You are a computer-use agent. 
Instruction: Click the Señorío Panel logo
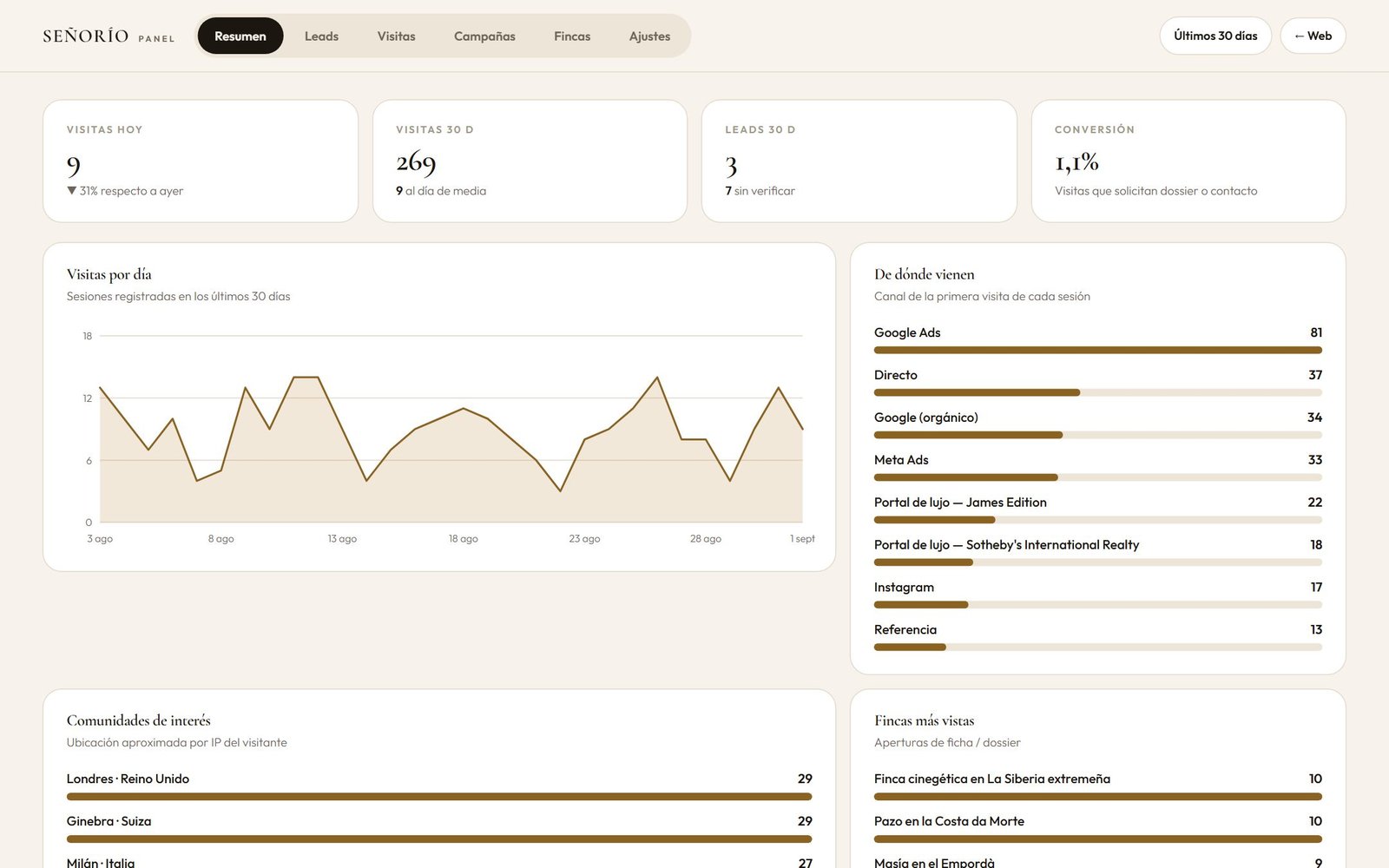109,36
